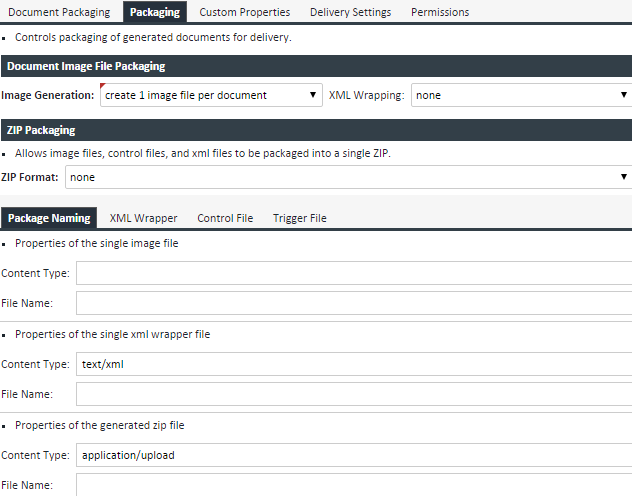632x496 pixels.
Task: Click the Document Image File Packaging header
Action: coord(86,66)
